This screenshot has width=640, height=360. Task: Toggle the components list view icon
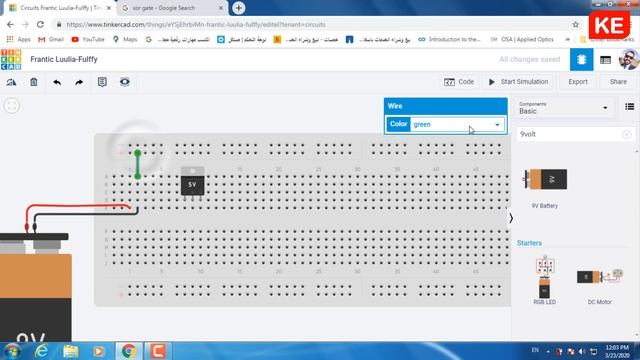629,107
